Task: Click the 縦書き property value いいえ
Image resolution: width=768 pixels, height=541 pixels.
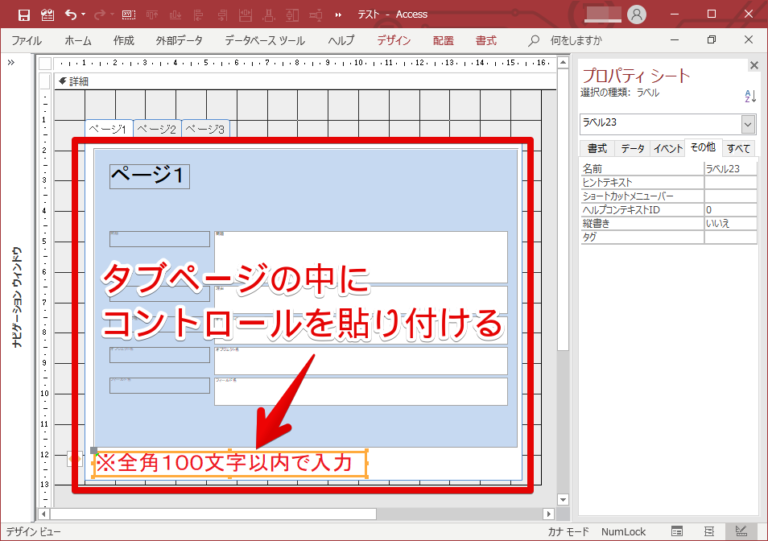Action: pos(730,224)
